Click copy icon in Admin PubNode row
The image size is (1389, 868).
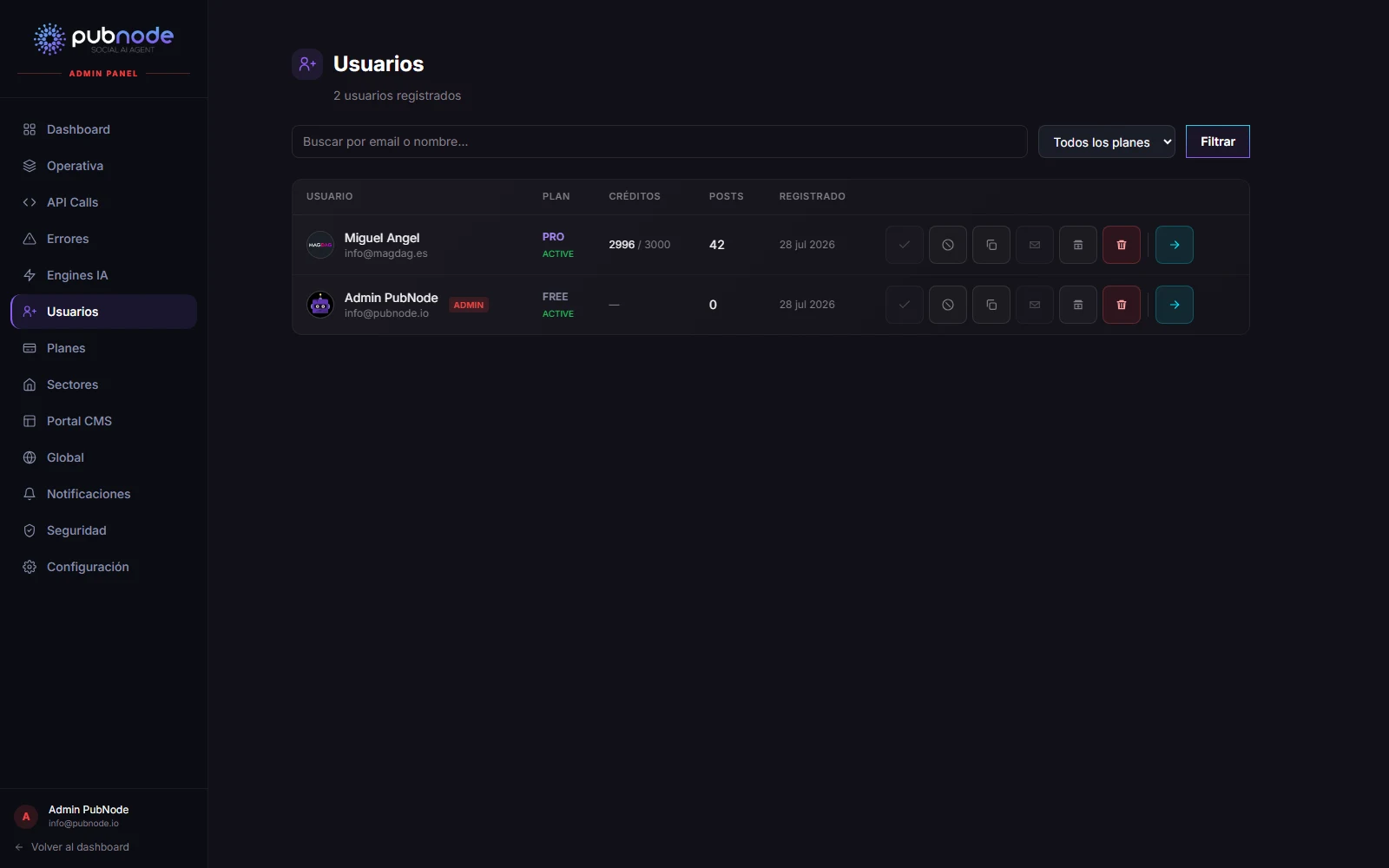(991, 305)
